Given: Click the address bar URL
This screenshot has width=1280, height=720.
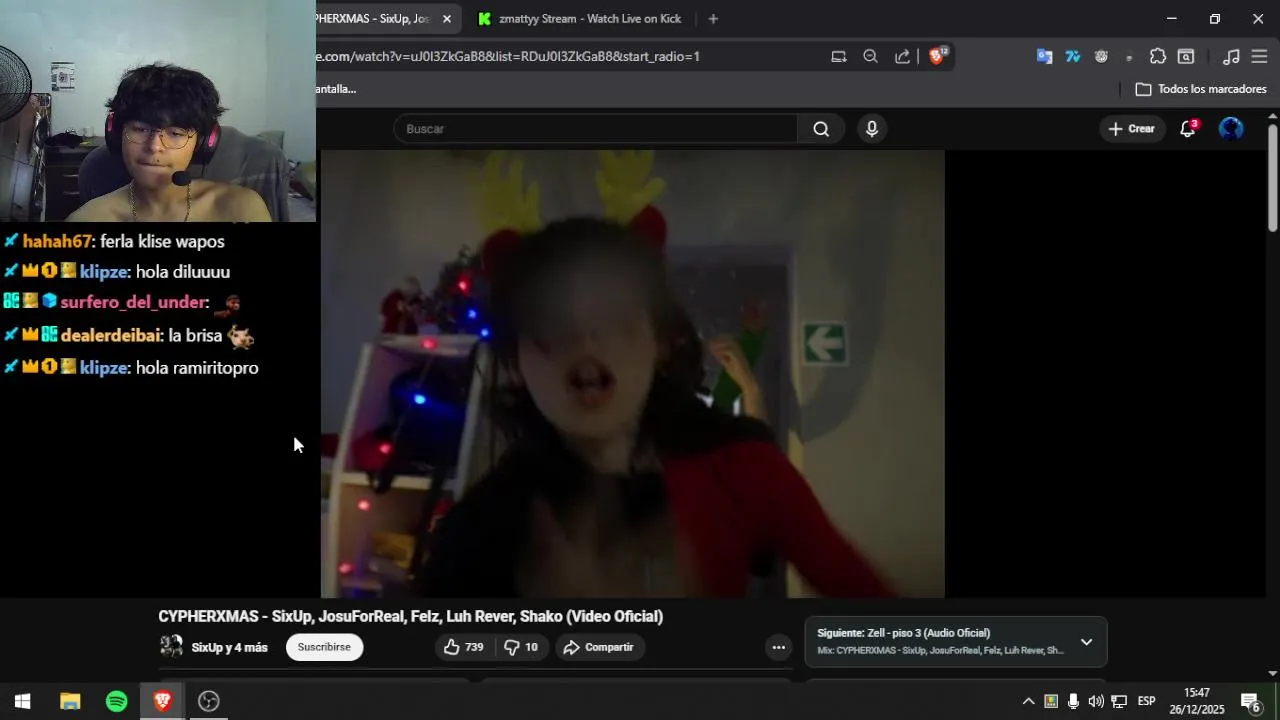Looking at the screenshot, I should 508,57.
